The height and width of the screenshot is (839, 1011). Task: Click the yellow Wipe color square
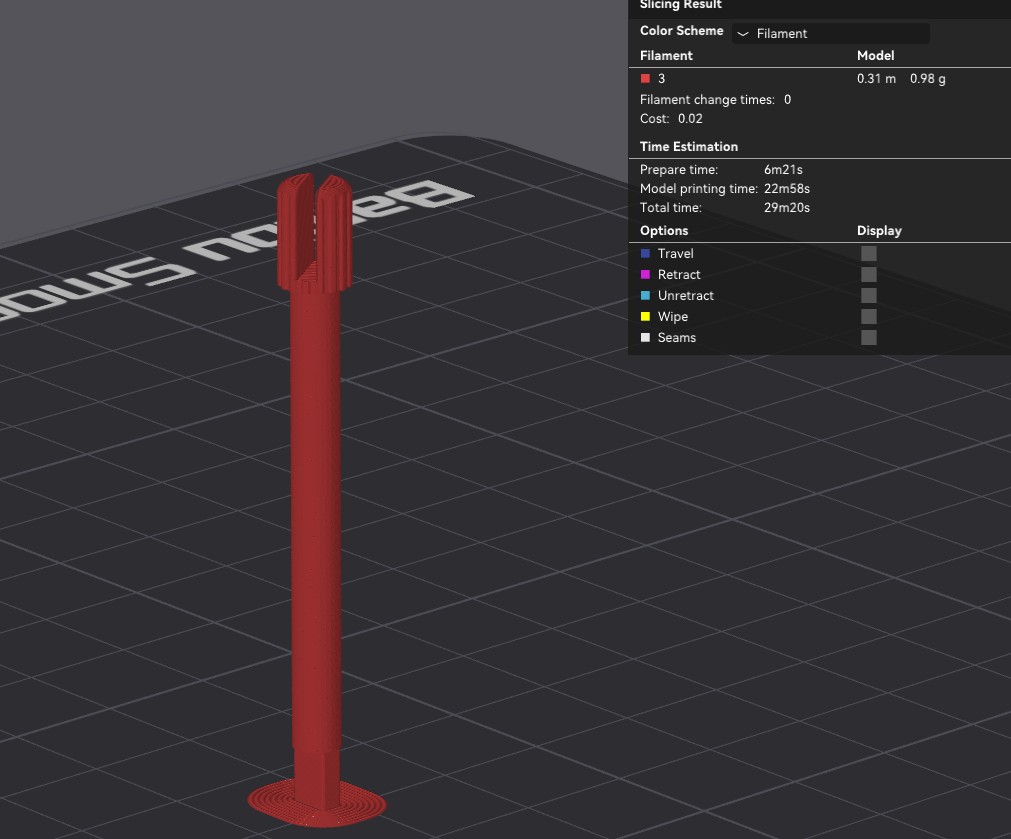pos(645,317)
